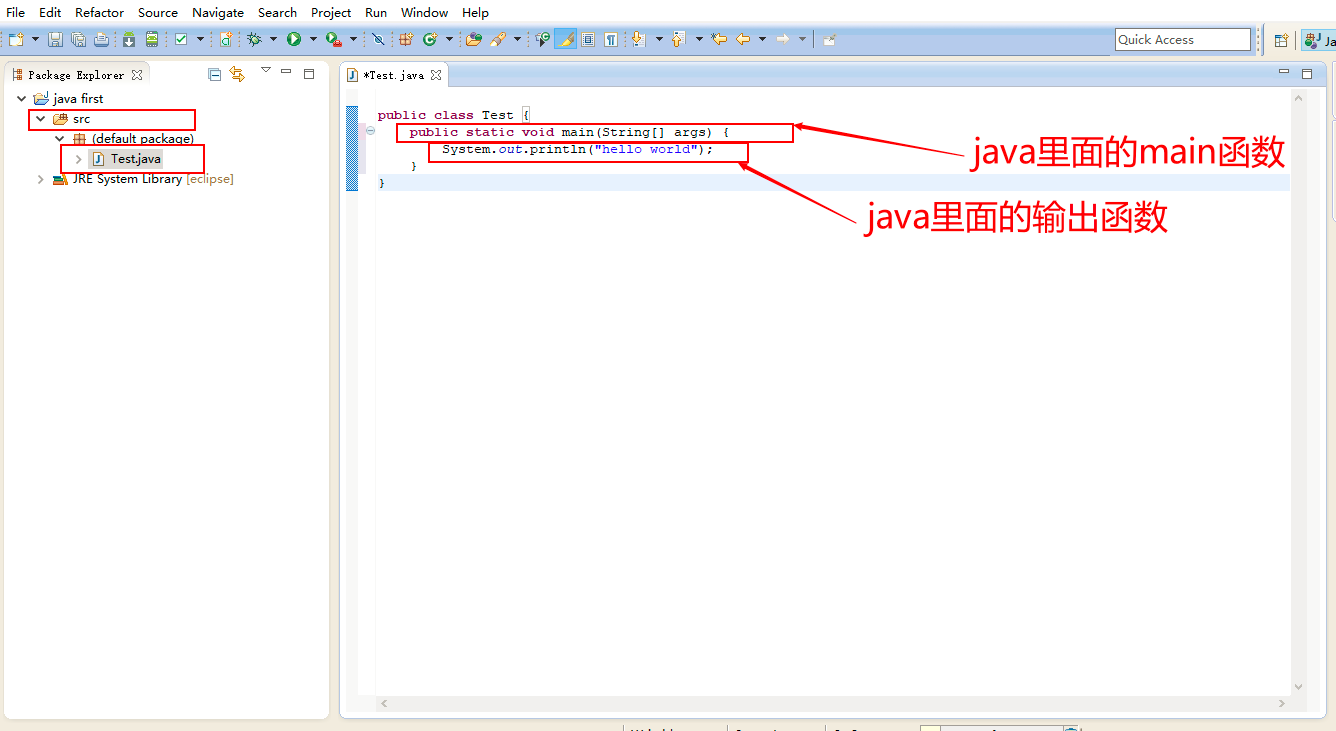The width and height of the screenshot is (1336, 731).
Task: Toggle Link with Editor in Package Explorer
Action: click(237, 74)
